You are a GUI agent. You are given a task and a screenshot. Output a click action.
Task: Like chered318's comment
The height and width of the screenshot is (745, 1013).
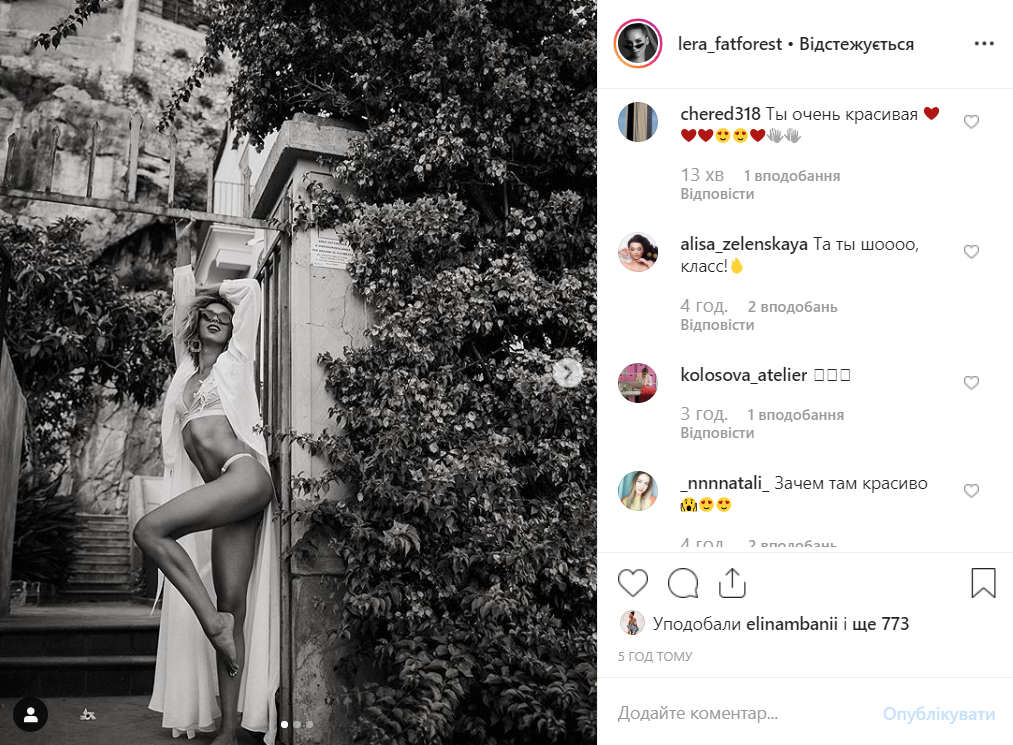[971, 122]
